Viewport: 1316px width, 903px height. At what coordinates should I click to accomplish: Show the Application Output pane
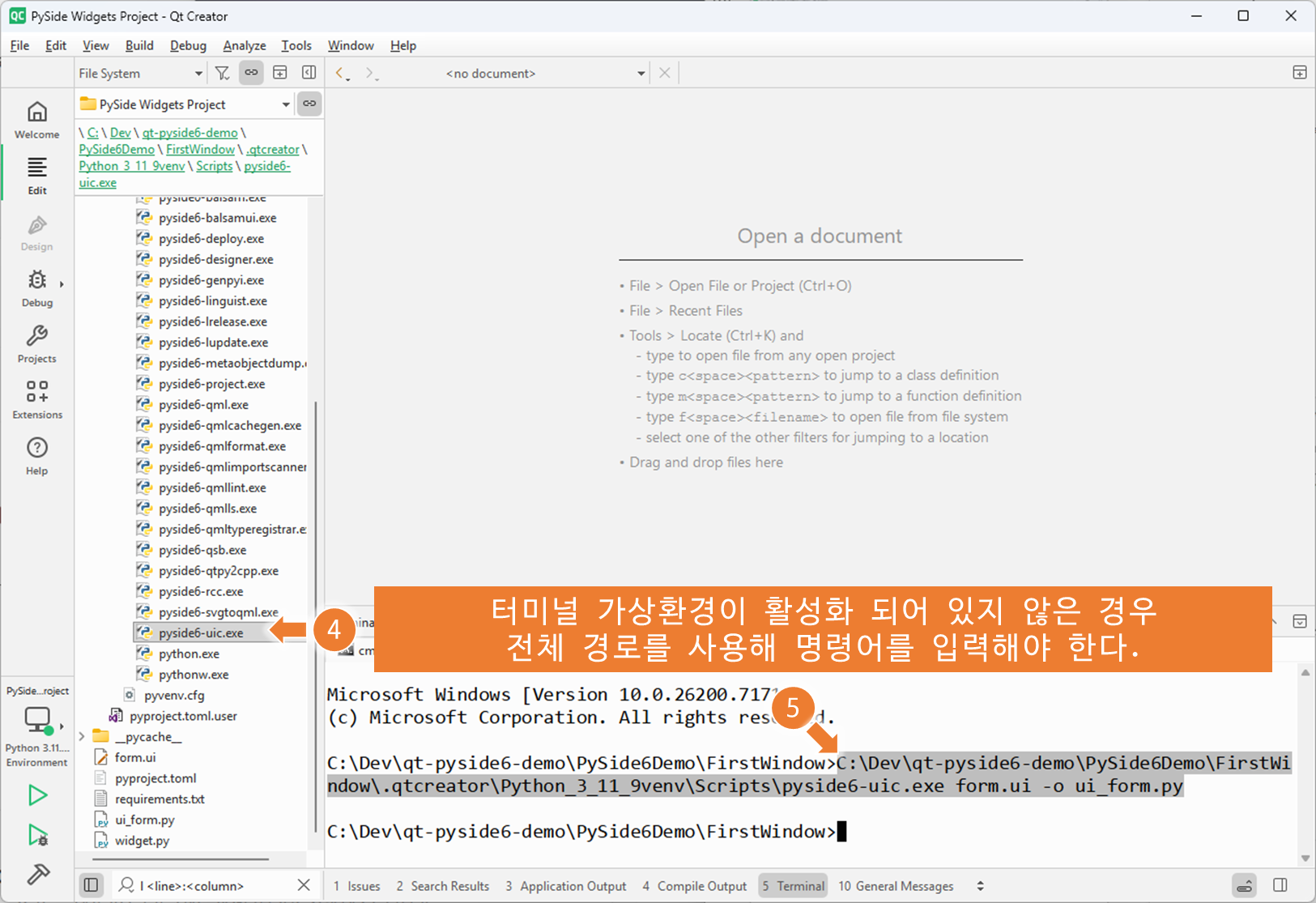(566, 886)
